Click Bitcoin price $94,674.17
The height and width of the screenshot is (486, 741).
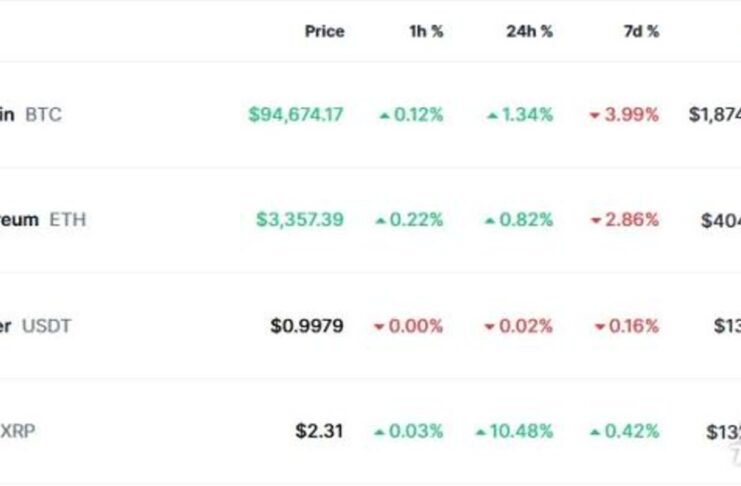tap(296, 115)
